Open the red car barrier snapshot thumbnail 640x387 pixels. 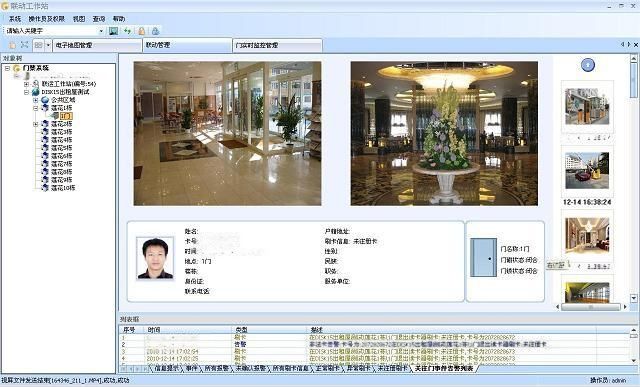click(x=587, y=171)
